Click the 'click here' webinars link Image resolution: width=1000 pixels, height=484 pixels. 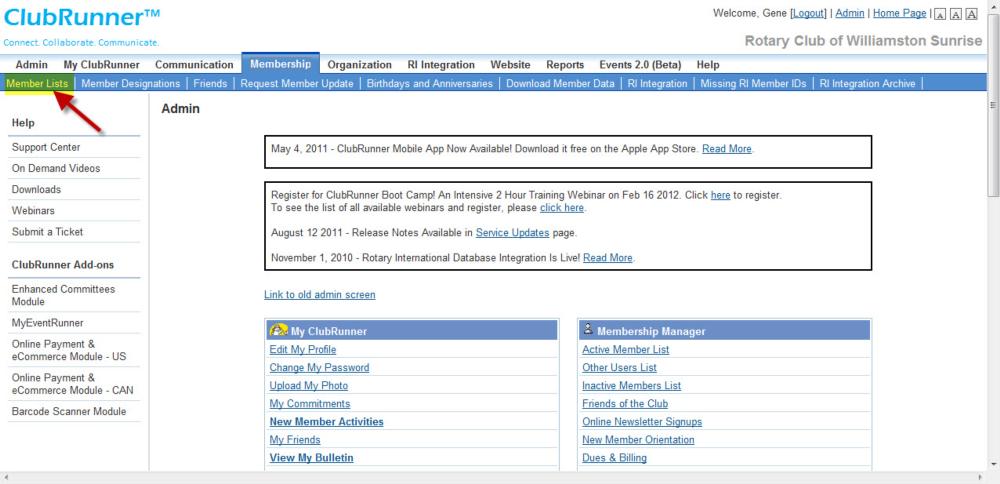coord(562,208)
